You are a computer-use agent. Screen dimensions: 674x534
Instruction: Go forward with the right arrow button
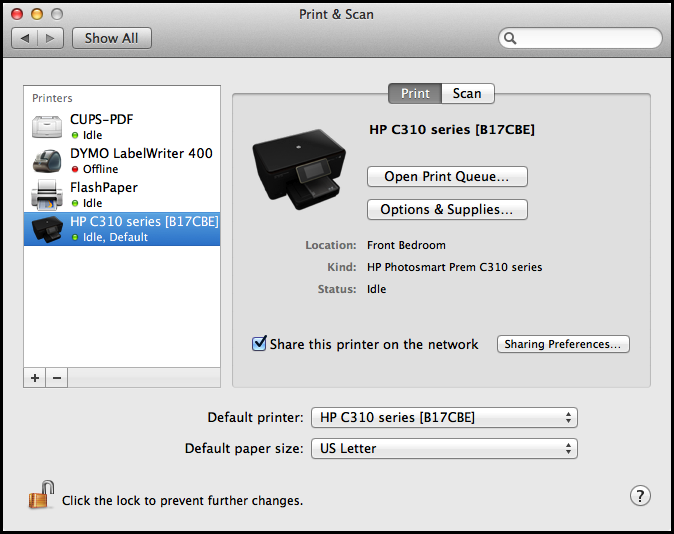point(51,38)
